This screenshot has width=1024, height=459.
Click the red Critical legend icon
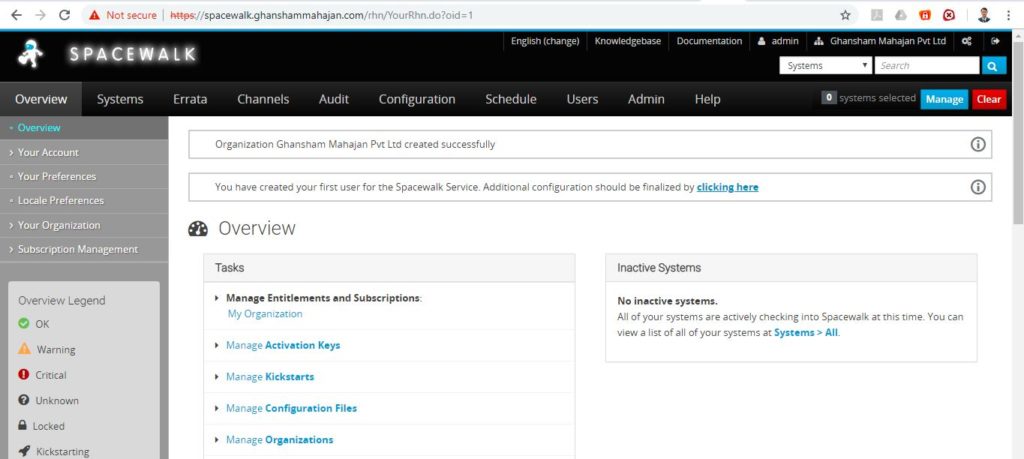pos(24,375)
